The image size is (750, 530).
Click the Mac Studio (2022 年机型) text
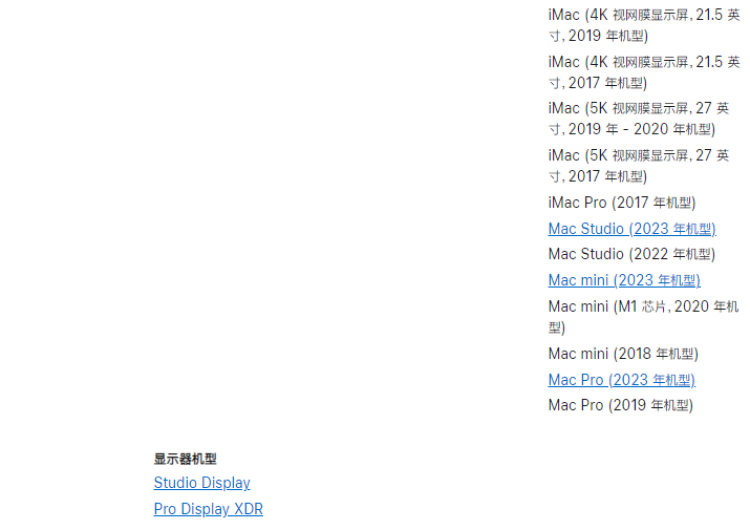click(631, 254)
